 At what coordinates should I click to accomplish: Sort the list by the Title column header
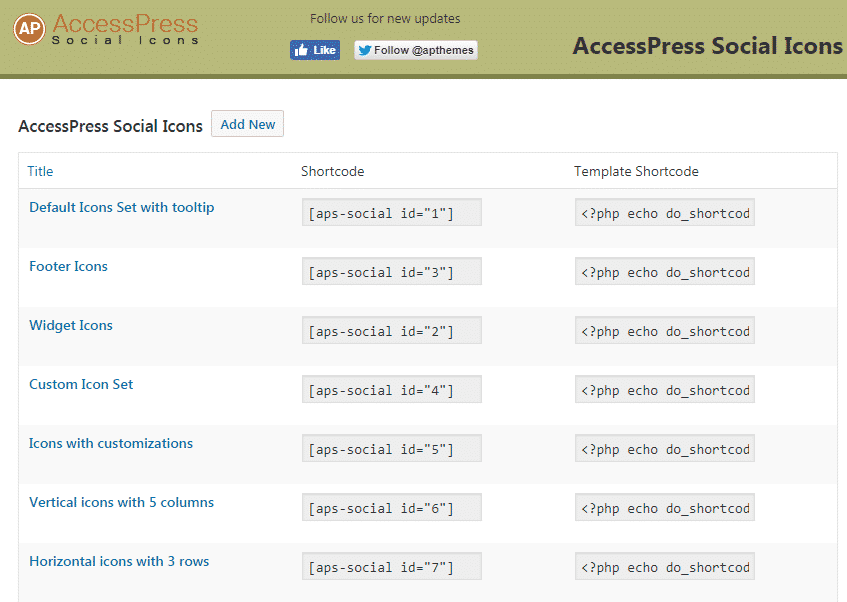(40, 171)
